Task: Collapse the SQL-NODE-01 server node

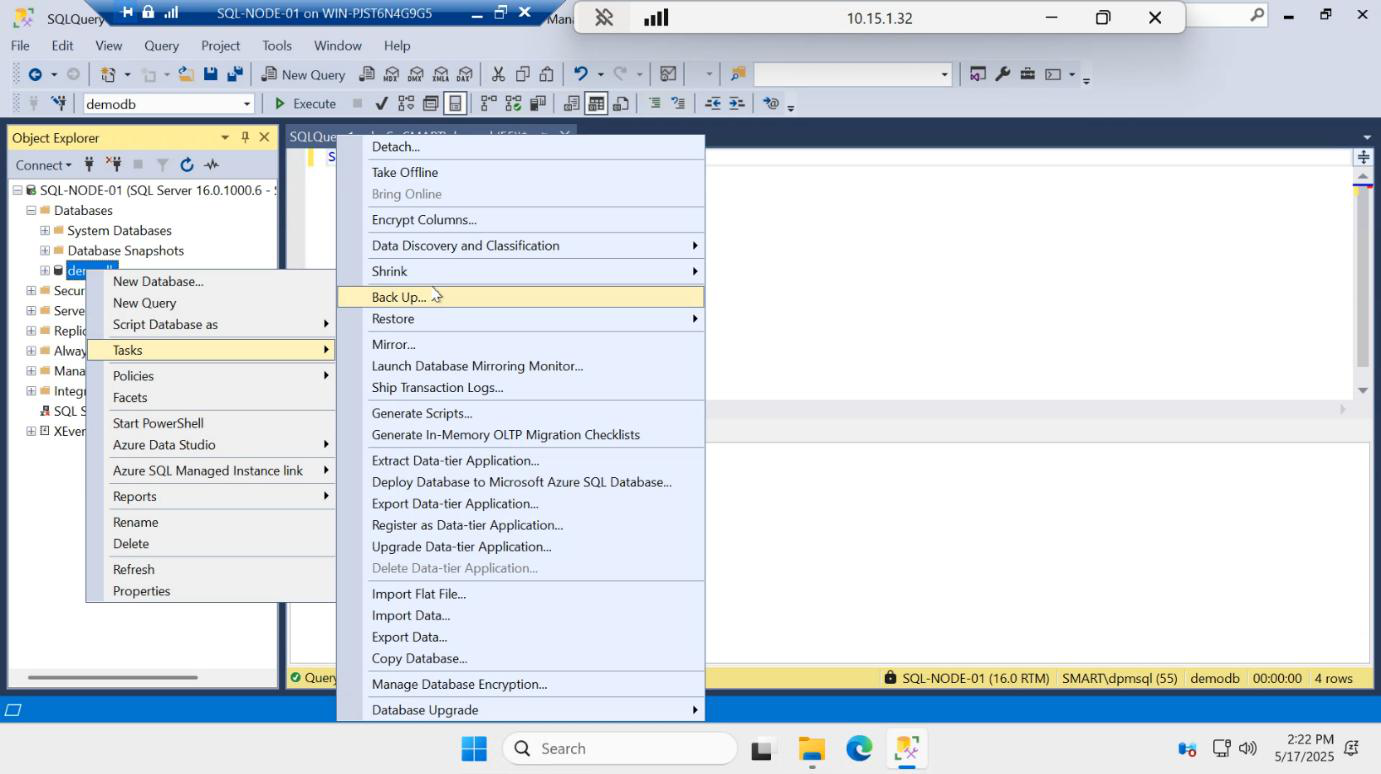Action: click(x=18, y=190)
